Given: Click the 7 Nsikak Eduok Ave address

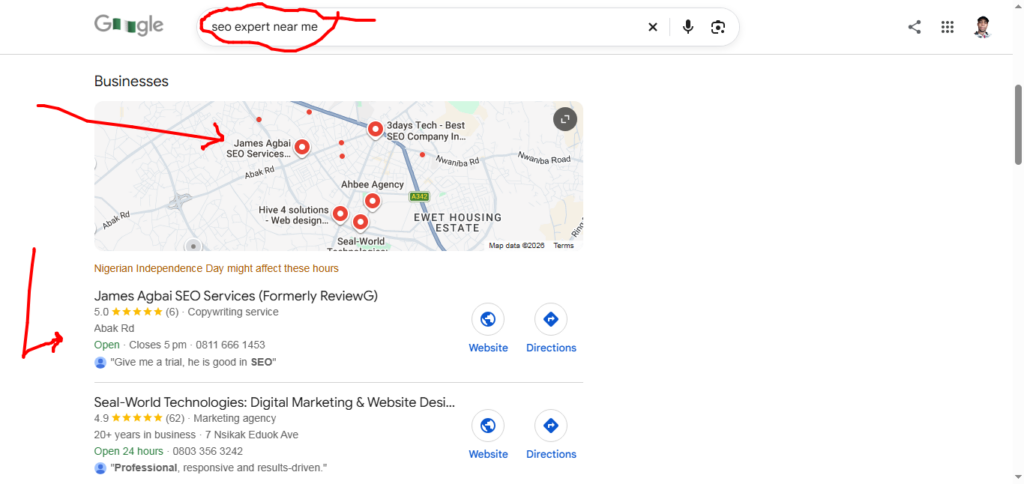Looking at the screenshot, I should click(x=251, y=435).
